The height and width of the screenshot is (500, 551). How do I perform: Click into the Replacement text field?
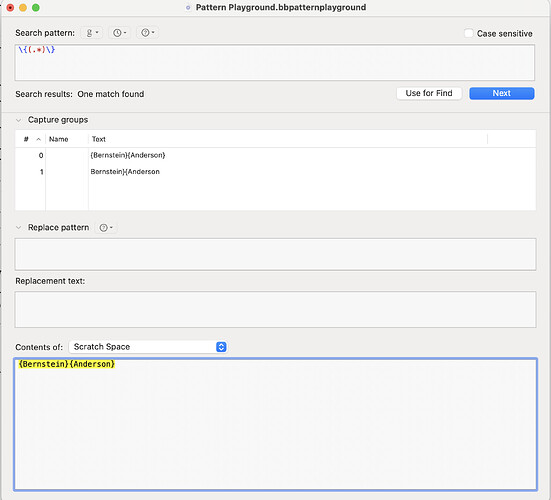(x=276, y=310)
